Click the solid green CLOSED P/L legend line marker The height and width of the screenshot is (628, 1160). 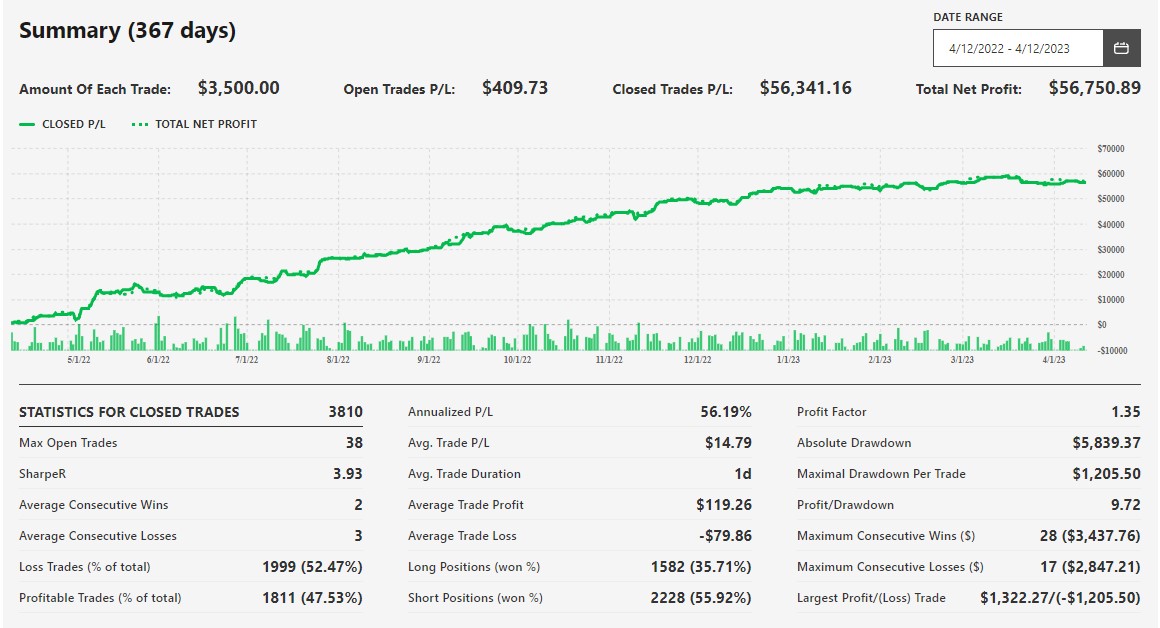pos(27,124)
